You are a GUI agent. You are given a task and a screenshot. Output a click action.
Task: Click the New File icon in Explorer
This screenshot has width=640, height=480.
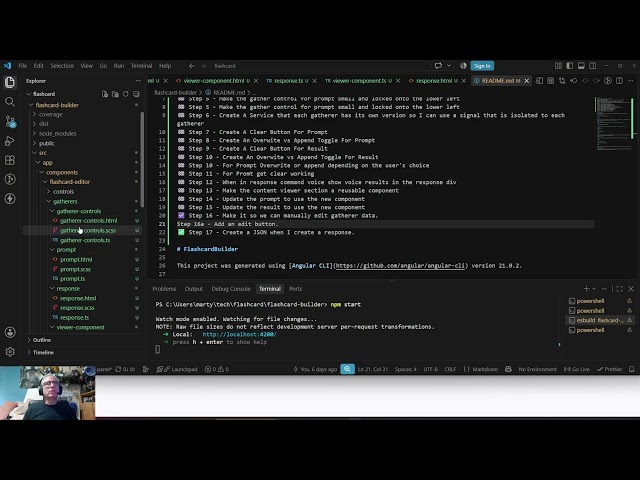click(105, 94)
